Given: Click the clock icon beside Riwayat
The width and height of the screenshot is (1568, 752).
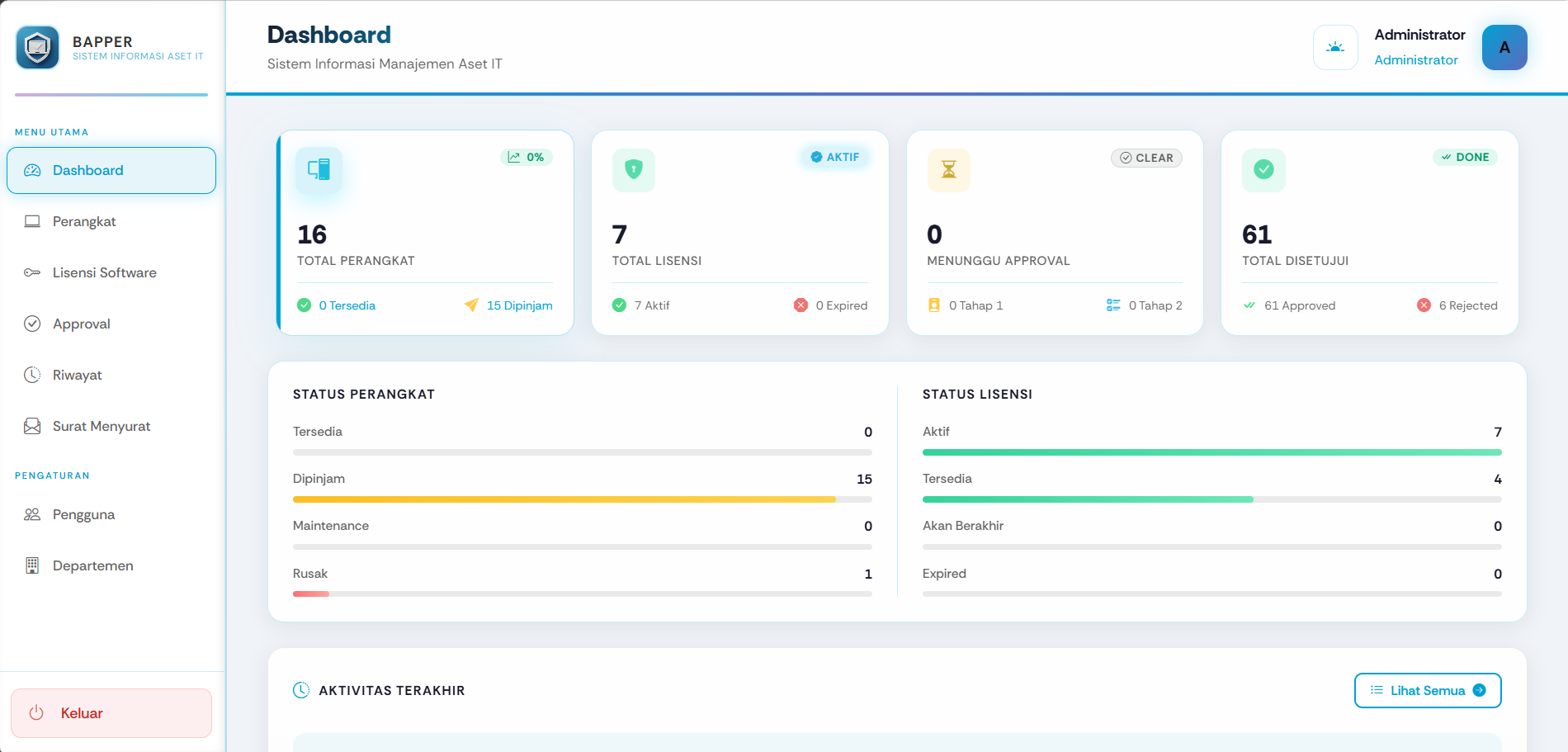Looking at the screenshot, I should coord(32,375).
